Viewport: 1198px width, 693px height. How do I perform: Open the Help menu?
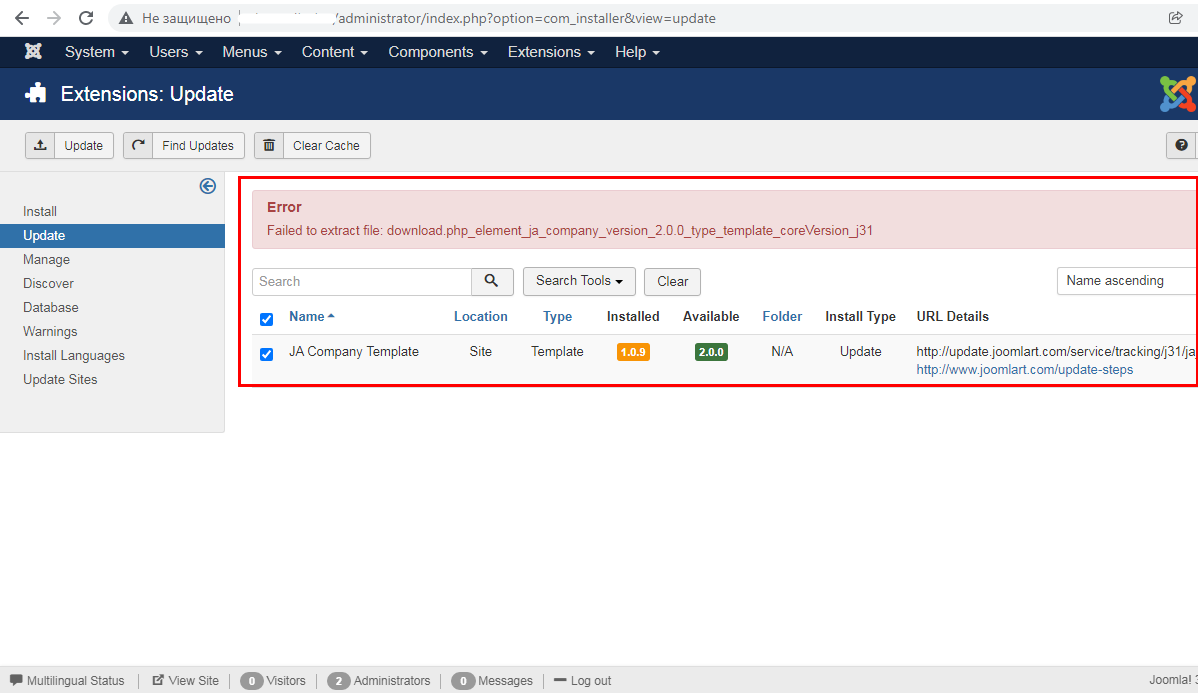tap(637, 52)
